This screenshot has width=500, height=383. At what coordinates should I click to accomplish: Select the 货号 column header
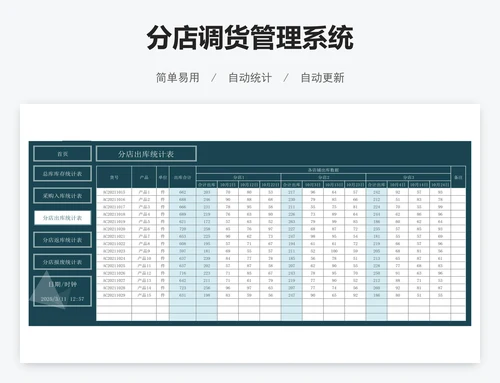coord(114,177)
